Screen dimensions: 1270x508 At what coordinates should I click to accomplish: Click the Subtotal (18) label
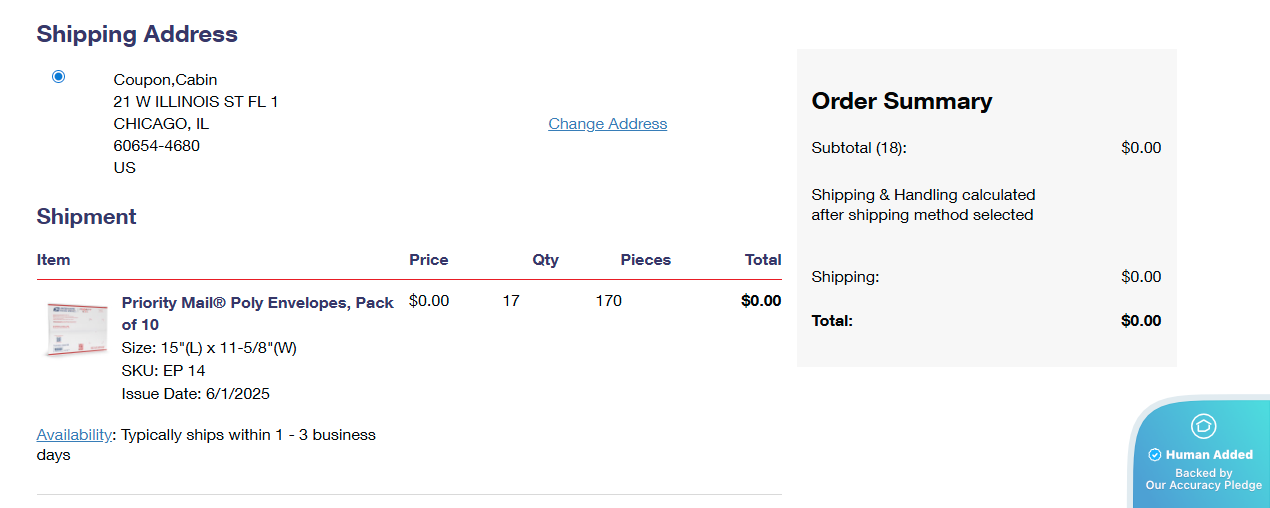point(859,148)
